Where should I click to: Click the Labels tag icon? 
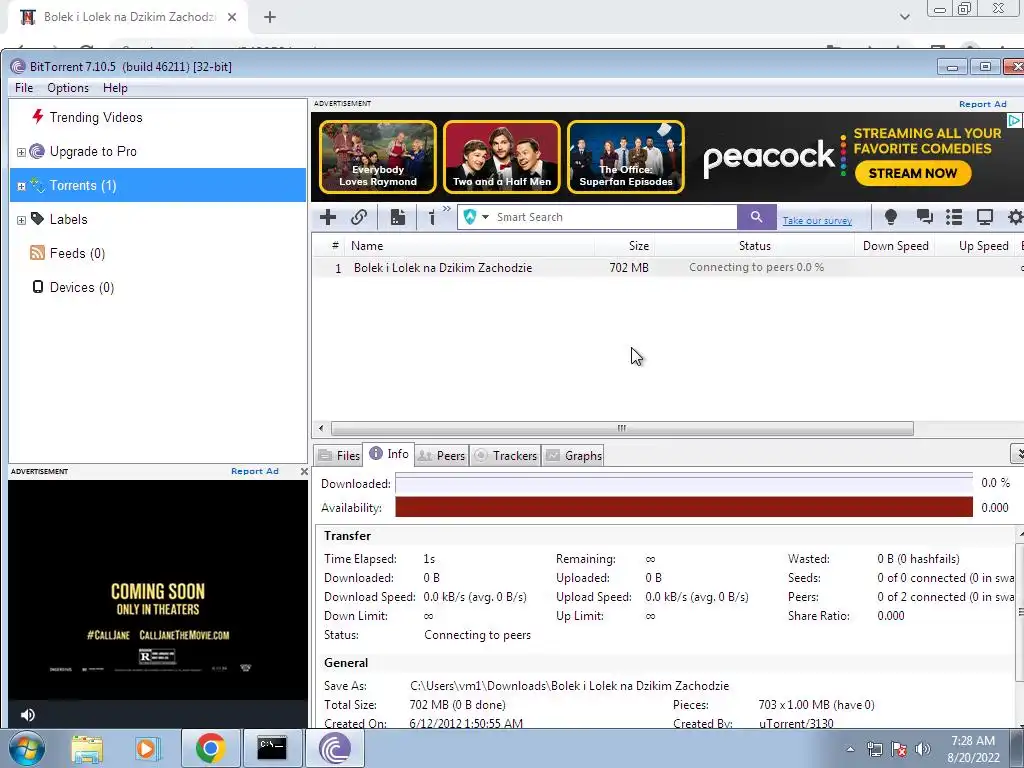[x=37, y=219]
